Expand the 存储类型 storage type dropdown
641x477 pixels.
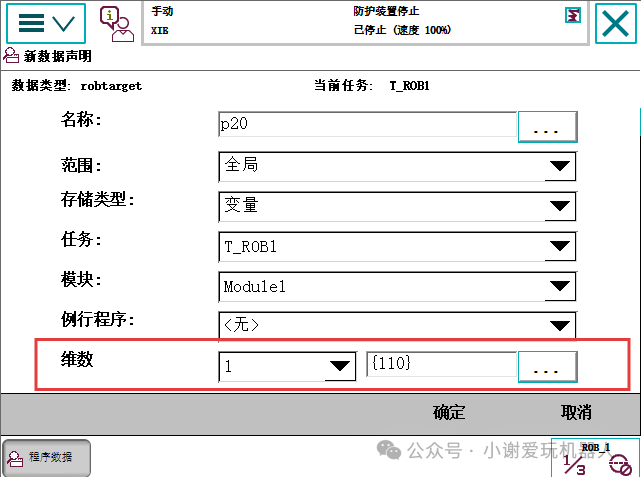(397, 206)
